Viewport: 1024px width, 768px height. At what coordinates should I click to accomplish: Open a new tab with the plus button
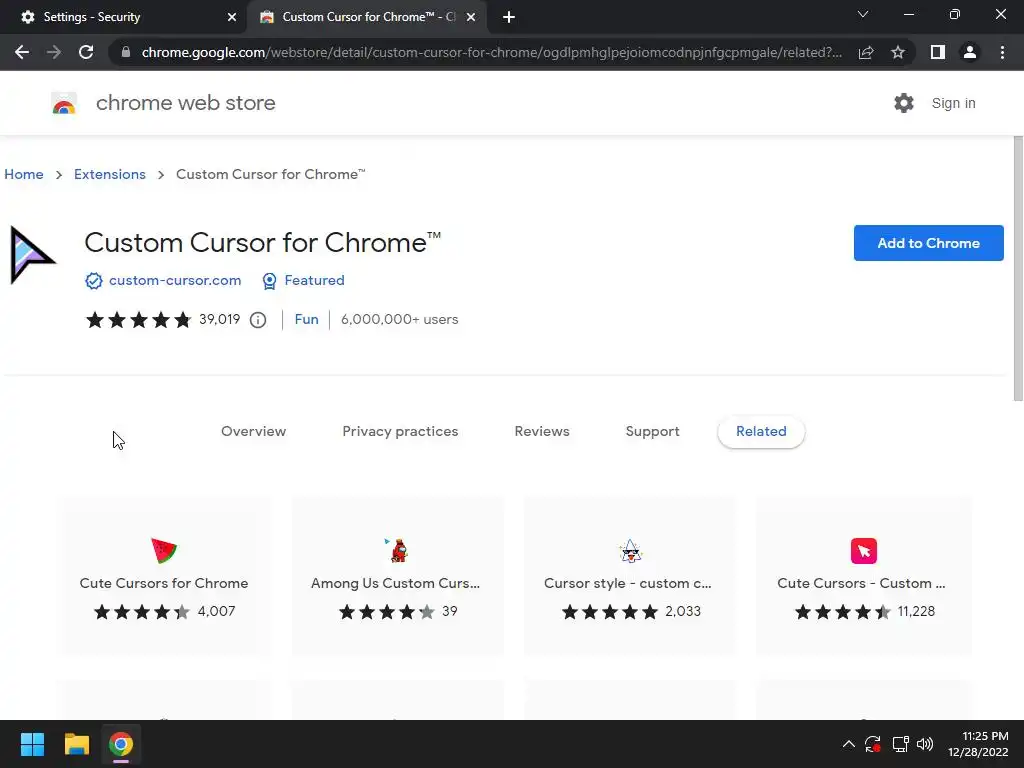(x=509, y=17)
